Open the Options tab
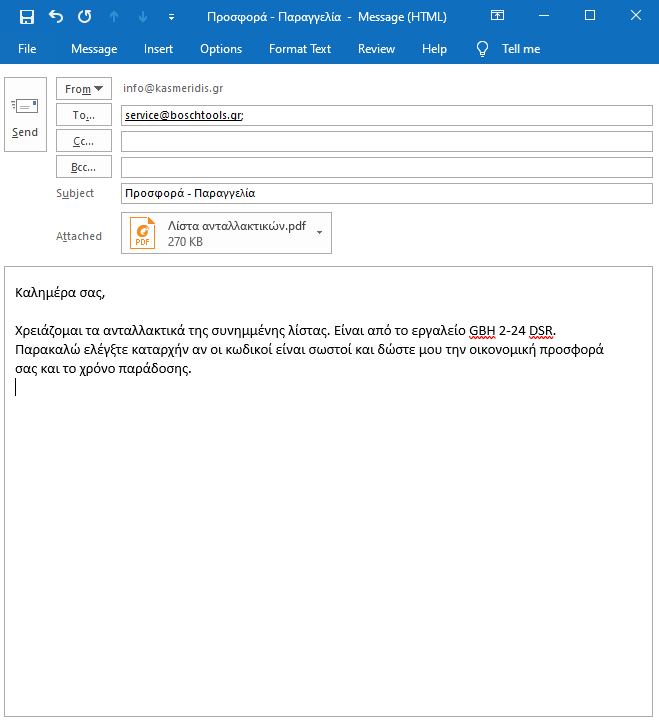This screenshot has height=720, width=659. pyautogui.click(x=221, y=49)
